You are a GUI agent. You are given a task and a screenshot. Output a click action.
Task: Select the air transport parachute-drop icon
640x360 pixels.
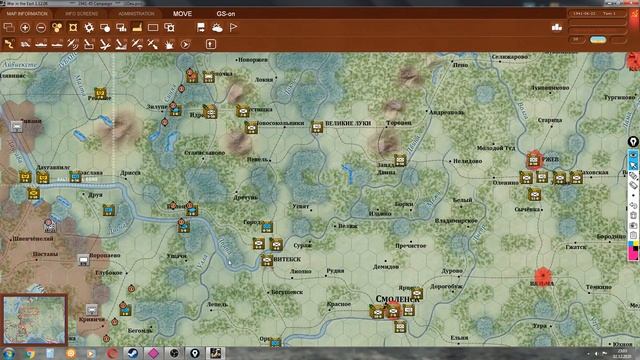(x=137, y=44)
